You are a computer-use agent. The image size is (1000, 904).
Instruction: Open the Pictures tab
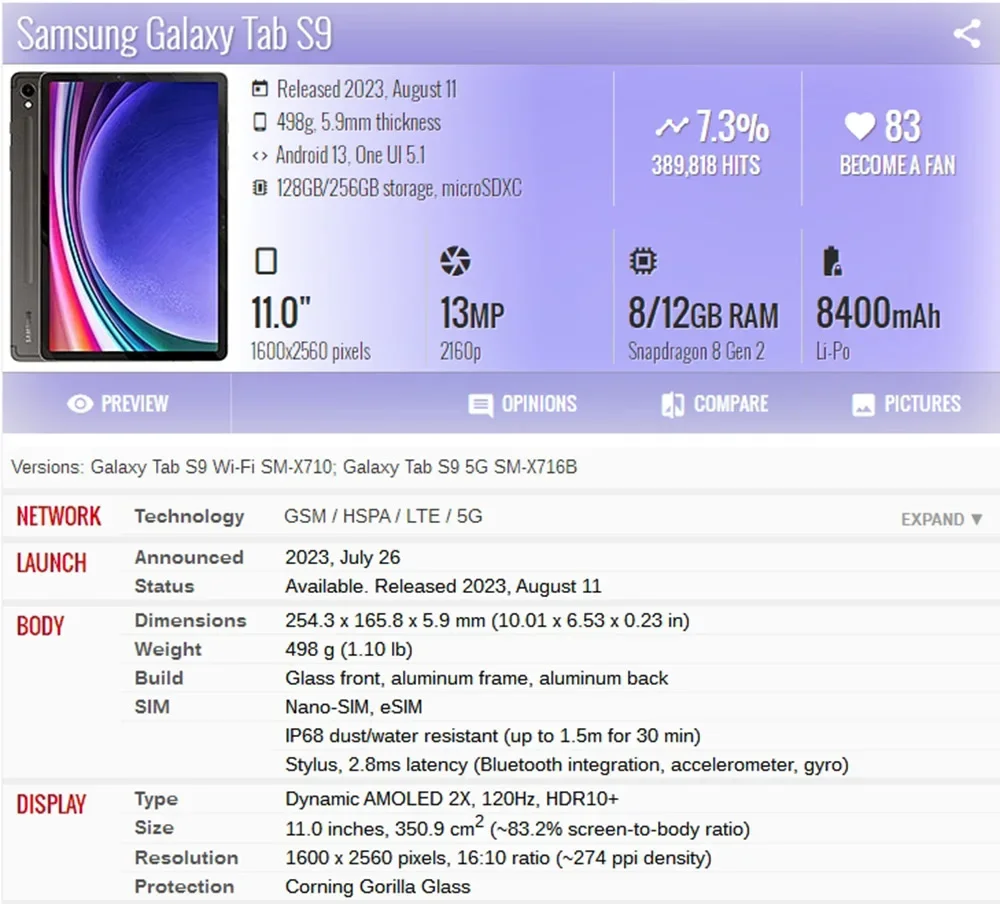pos(905,404)
